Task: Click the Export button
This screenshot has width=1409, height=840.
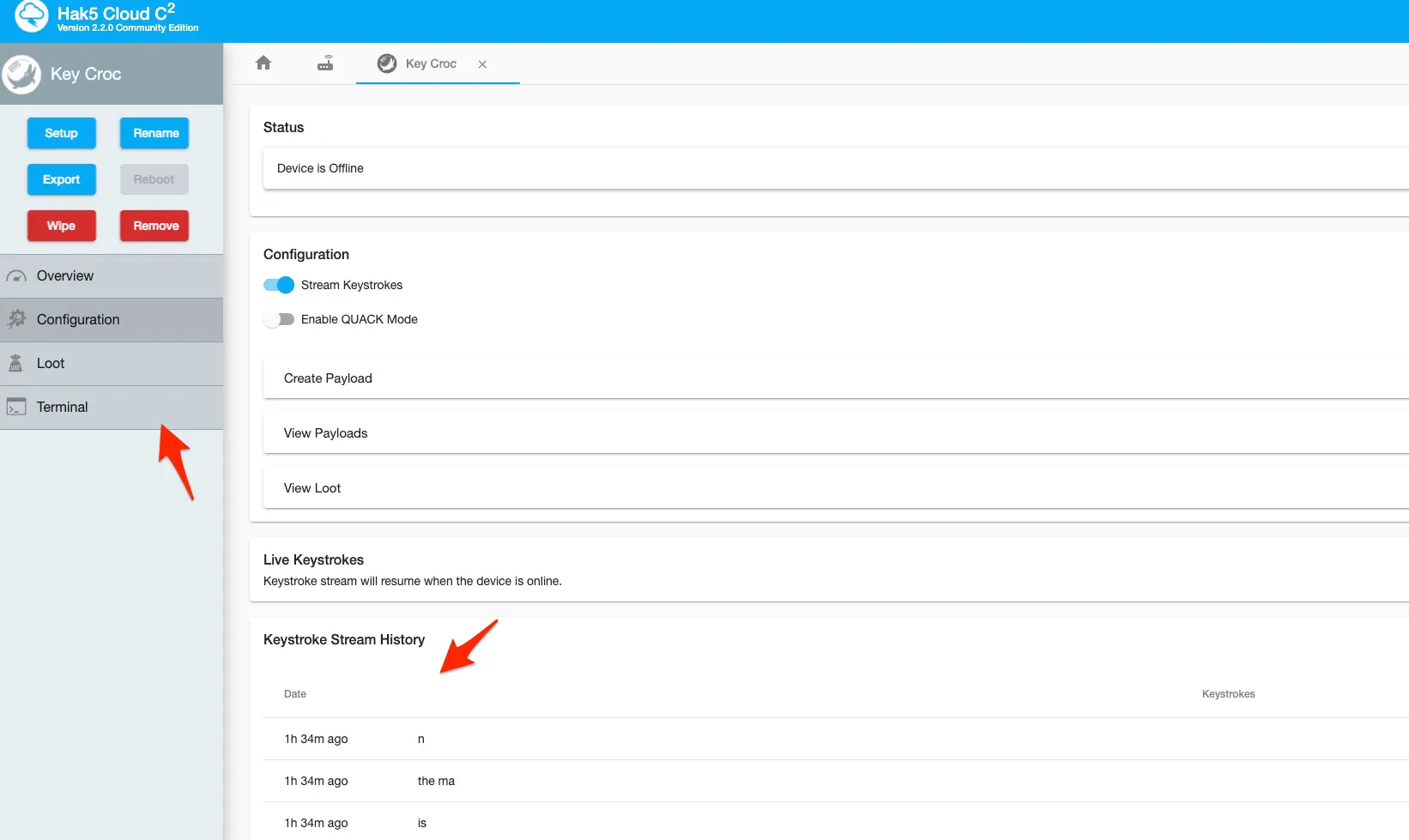Action: tap(61, 179)
